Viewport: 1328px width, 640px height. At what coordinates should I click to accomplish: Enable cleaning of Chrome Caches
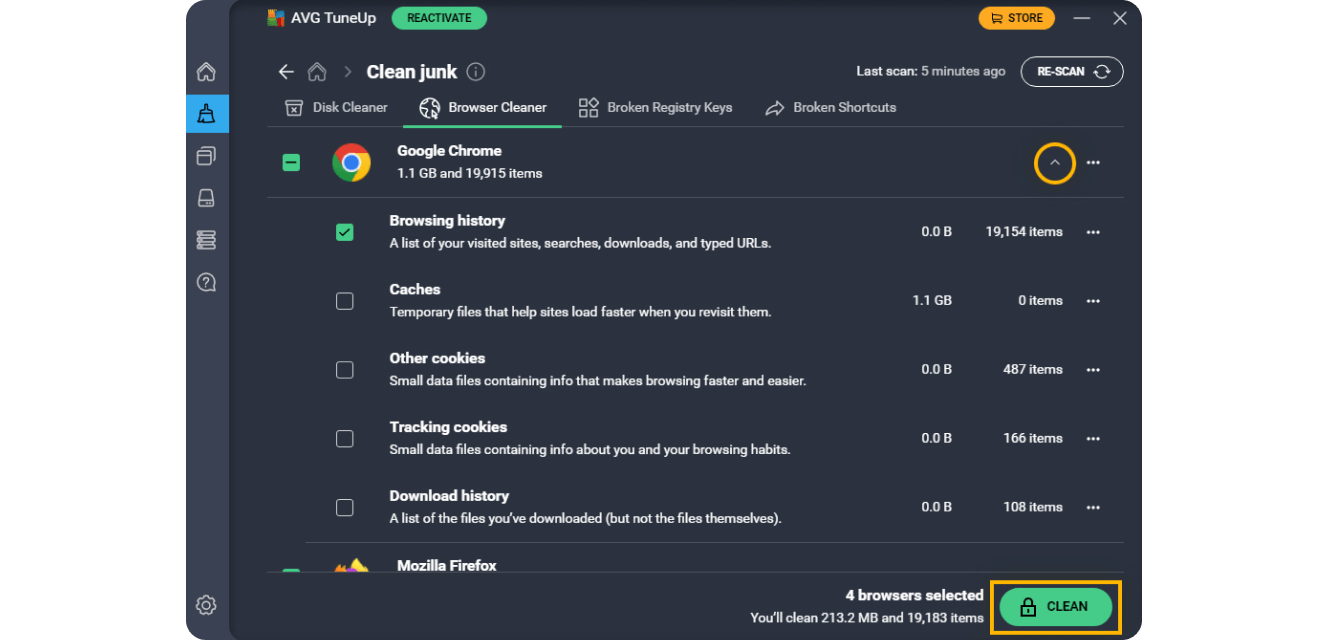(x=345, y=300)
